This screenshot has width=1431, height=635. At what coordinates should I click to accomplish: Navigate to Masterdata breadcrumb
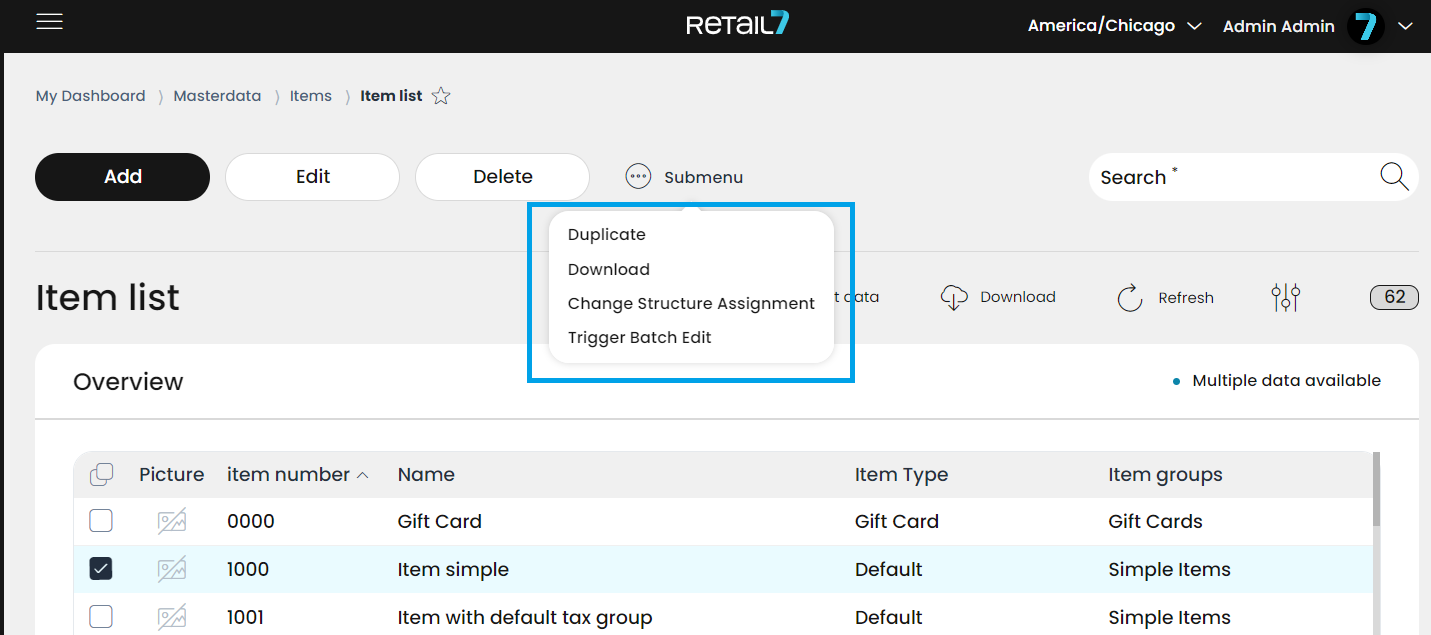(217, 96)
